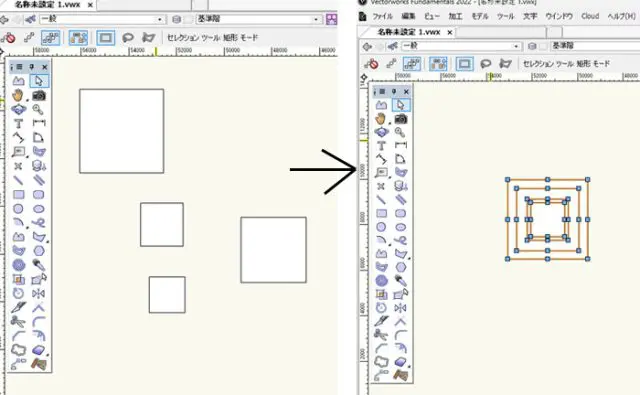640x395 pixels.
Task: Click the largest square in left drawing
Action: pos(122,131)
